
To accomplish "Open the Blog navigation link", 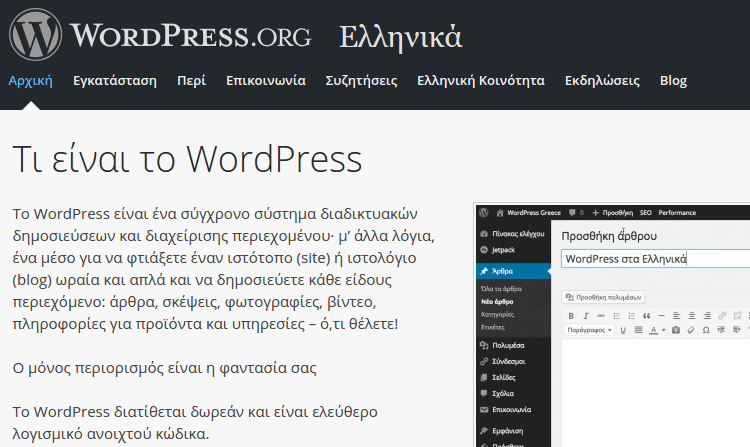I will tap(673, 80).
